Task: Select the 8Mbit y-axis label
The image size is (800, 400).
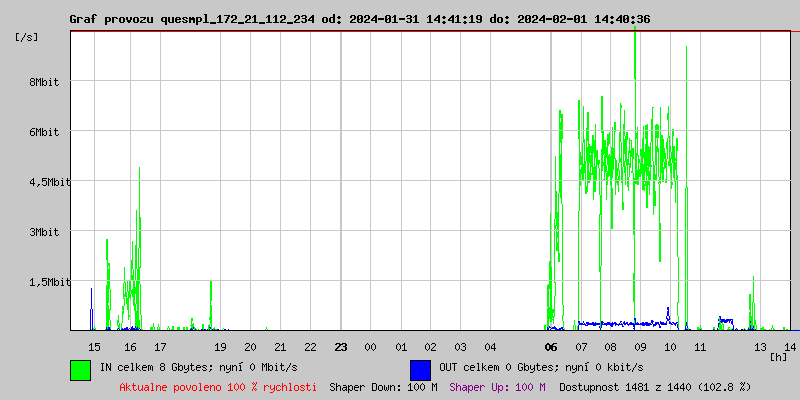Action: 44,82
